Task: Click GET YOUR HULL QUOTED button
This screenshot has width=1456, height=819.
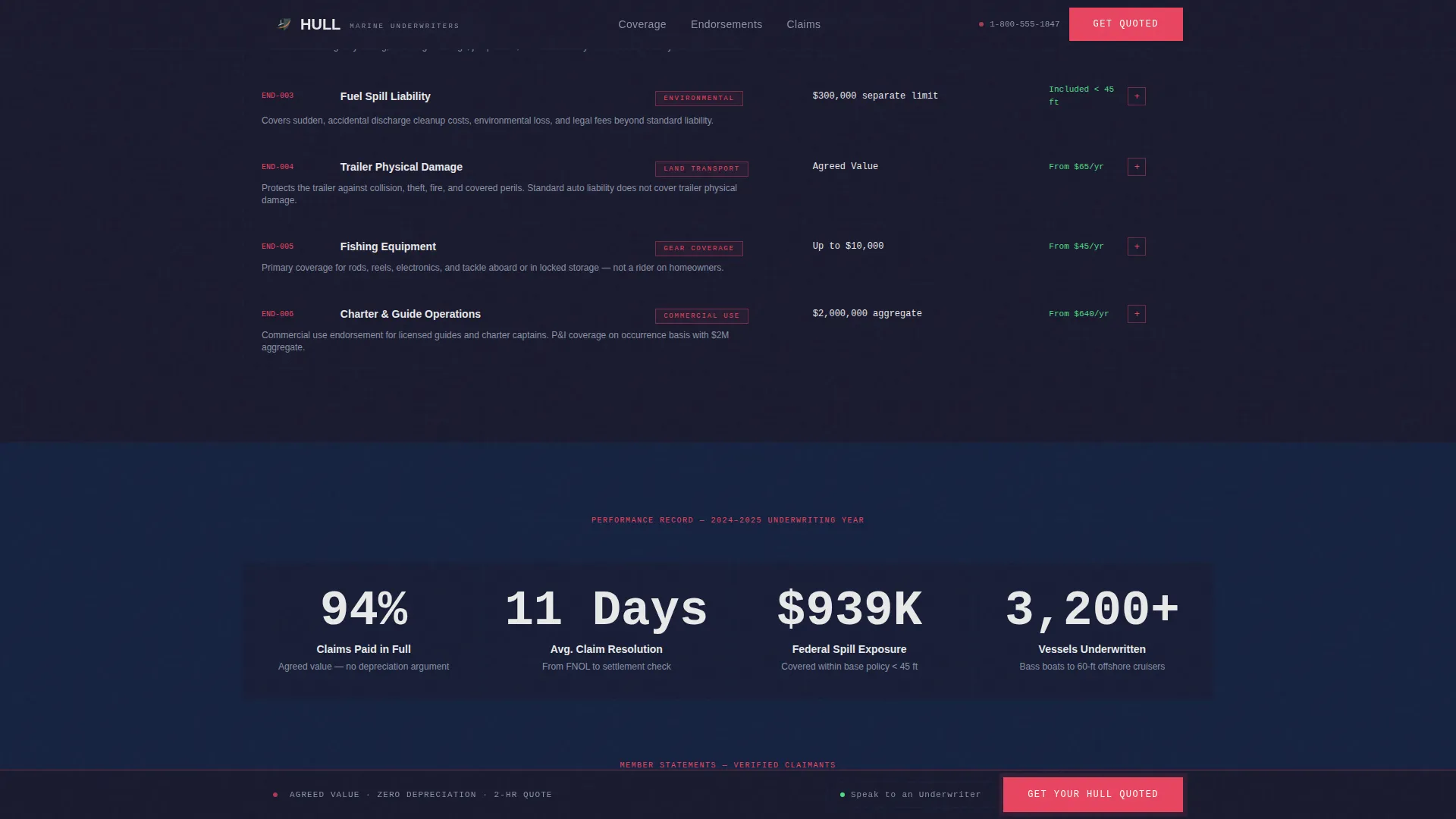Action: [1093, 795]
